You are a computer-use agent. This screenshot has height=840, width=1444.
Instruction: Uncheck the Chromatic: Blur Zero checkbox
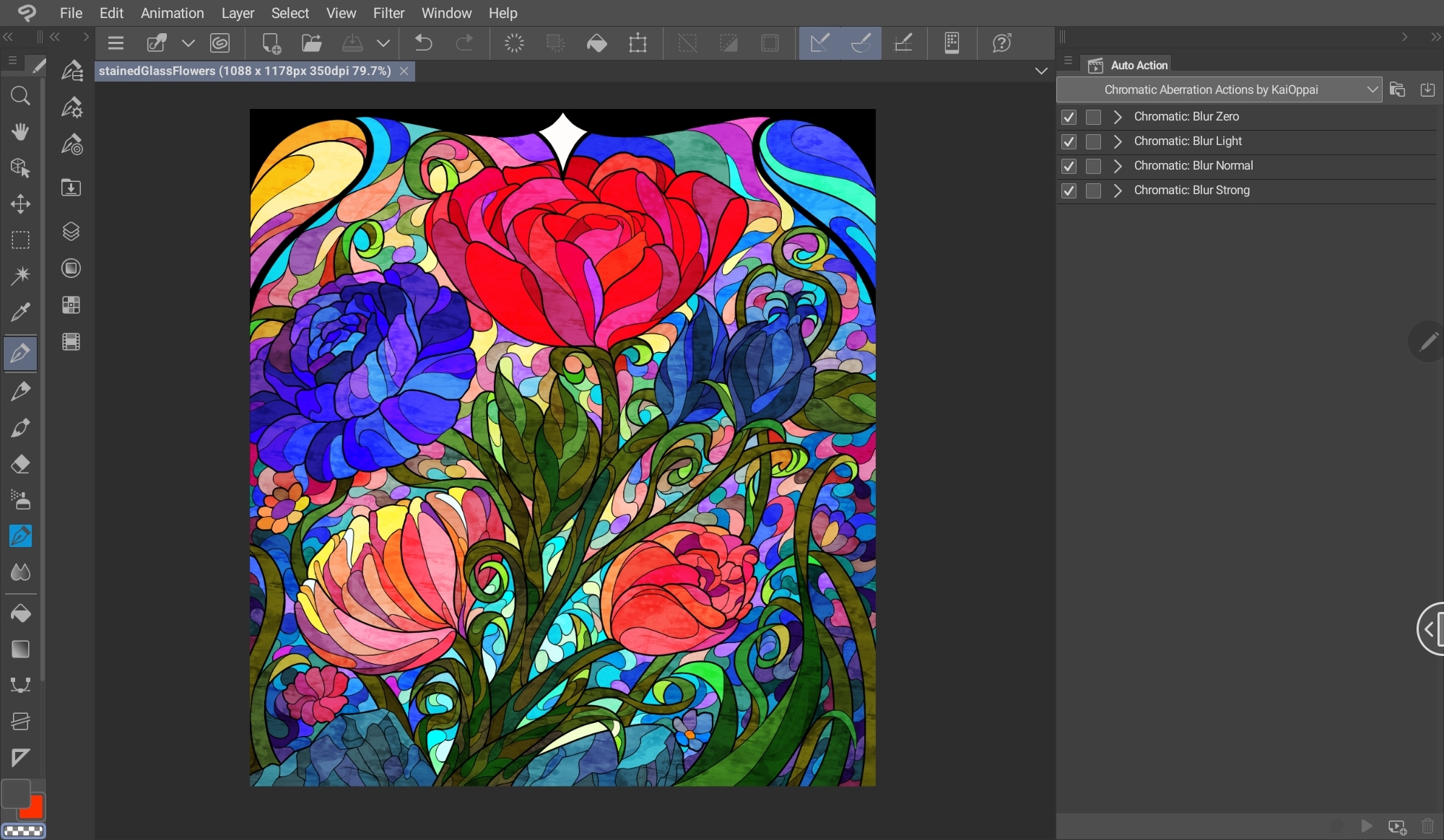coord(1069,117)
